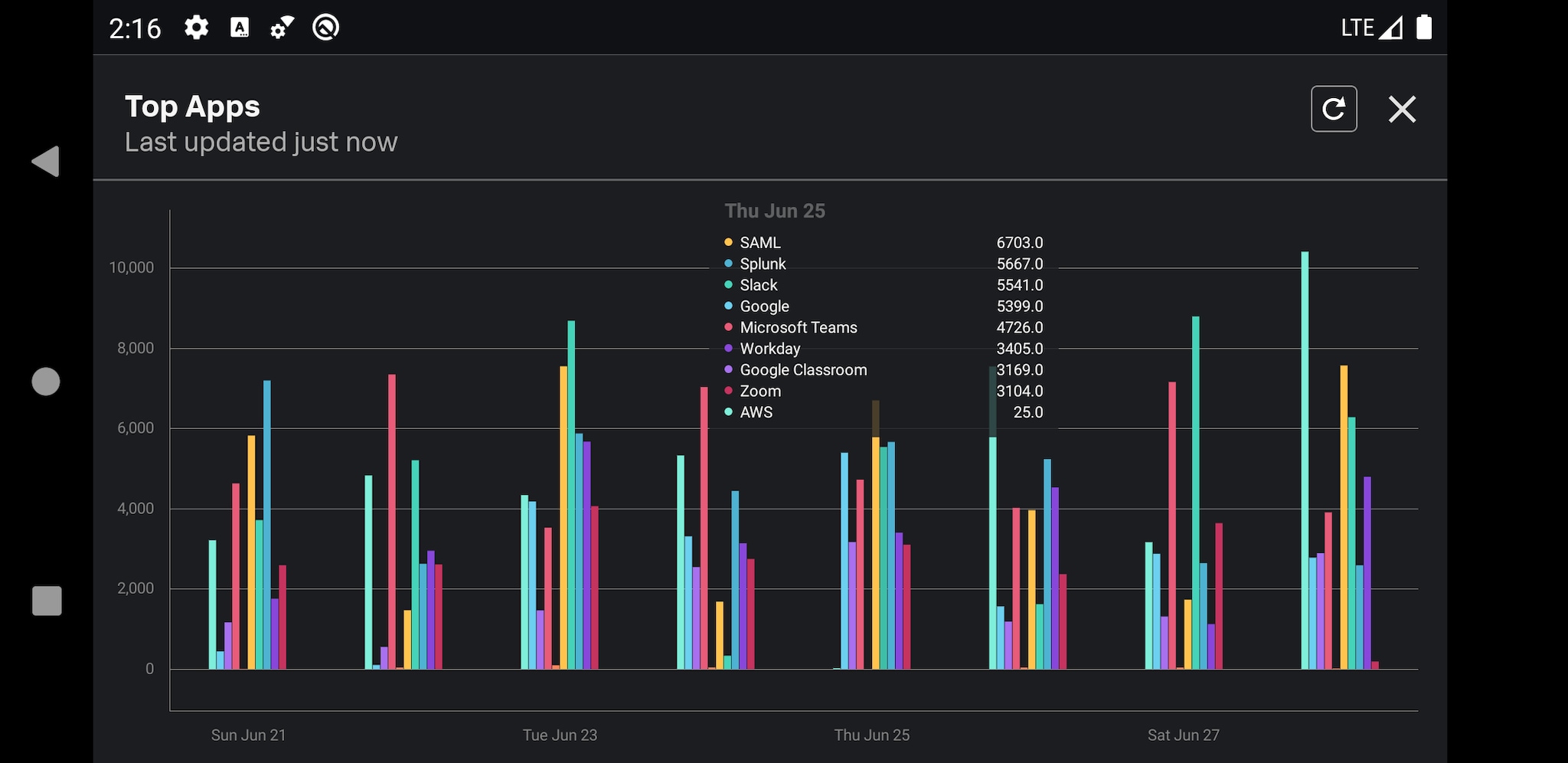The image size is (1568, 763).
Task: Select the Google legend entry
Action: pyautogui.click(x=884, y=306)
